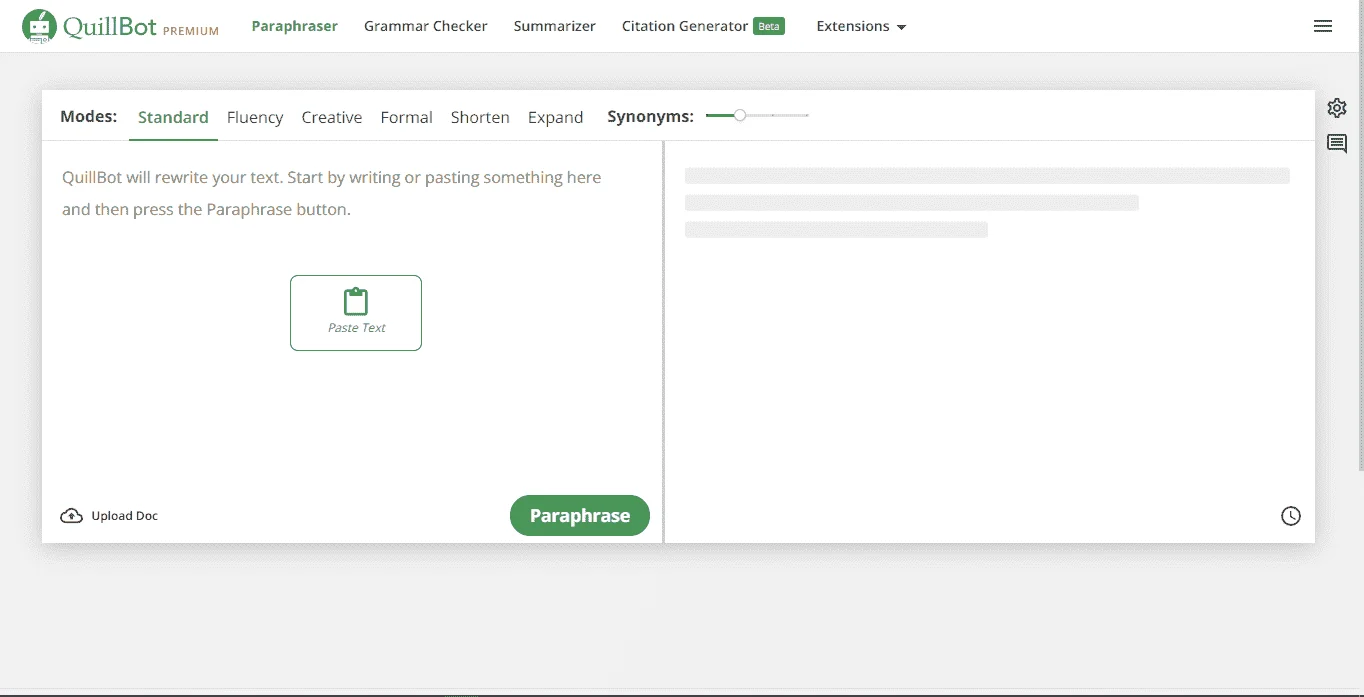Go to Grammar Checker
This screenshot has width=1364, height=697.
[426, 26]
